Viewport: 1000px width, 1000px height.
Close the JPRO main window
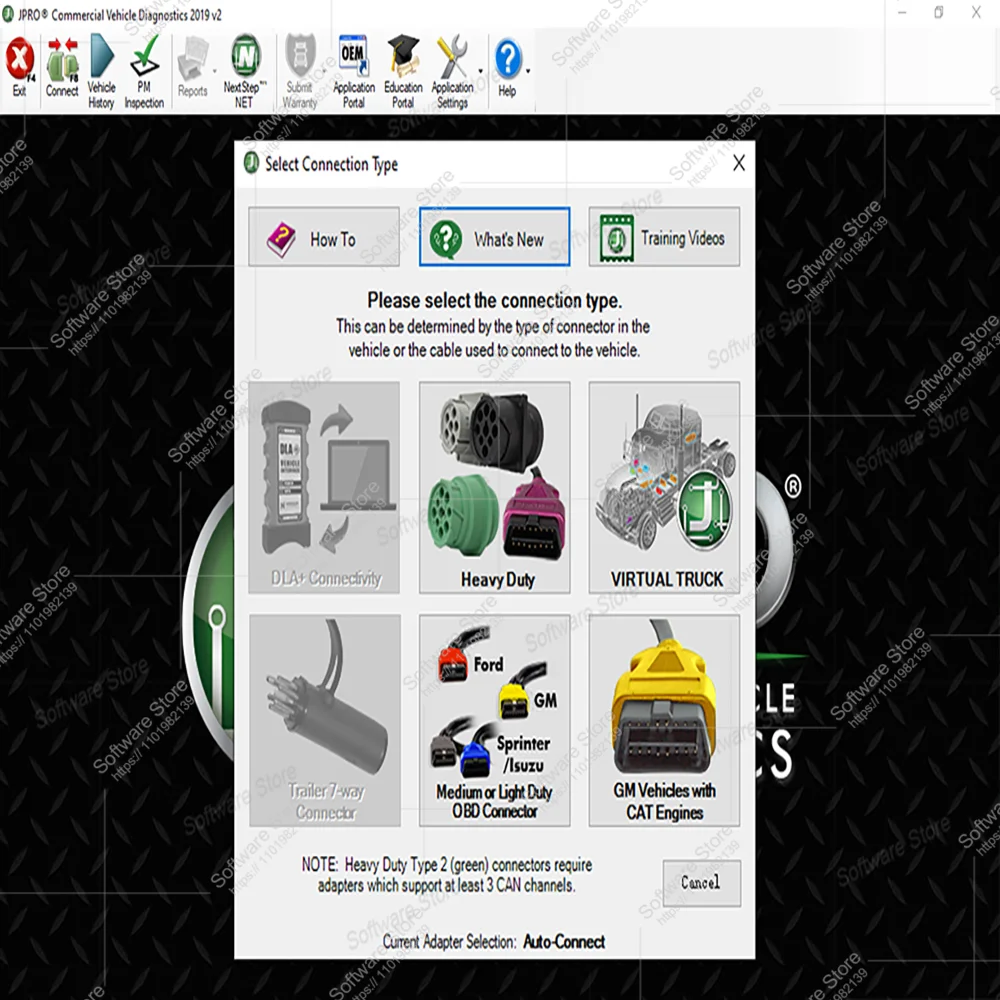pos(976,13)
